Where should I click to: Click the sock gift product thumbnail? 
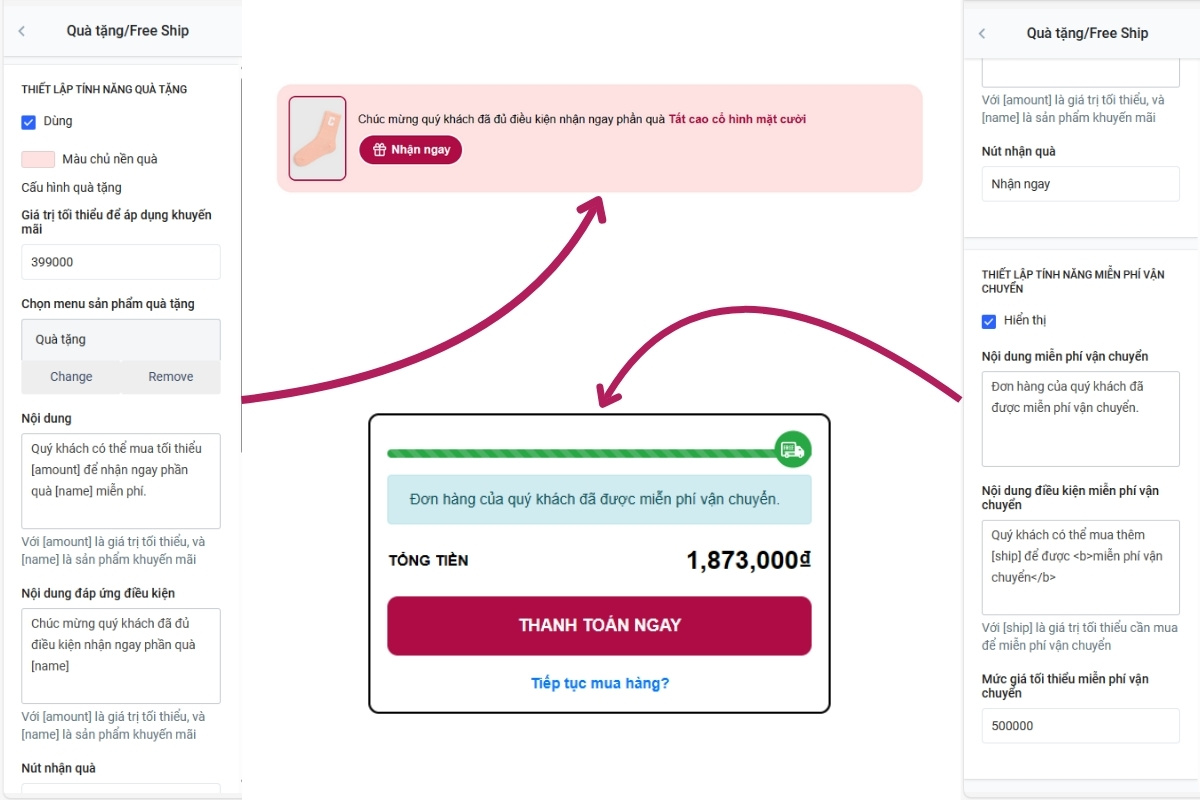(x=317, y=138)
